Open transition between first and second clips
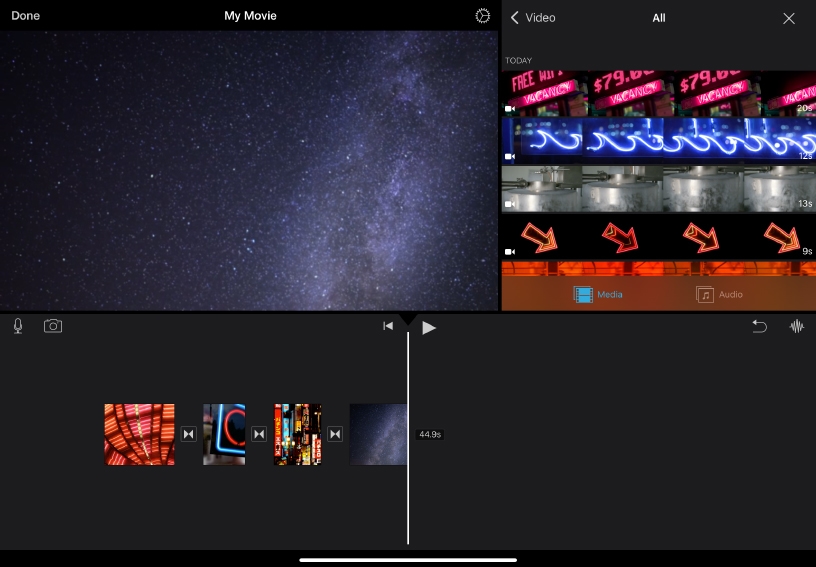This screenshot has width=816, height=567. click(188, 434)
